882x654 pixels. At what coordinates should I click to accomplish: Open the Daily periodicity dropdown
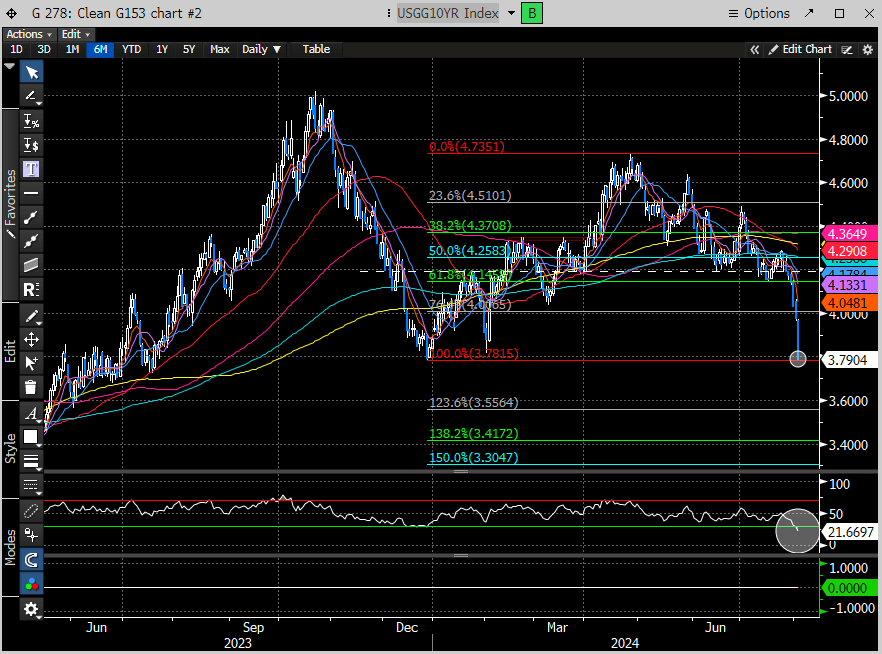point(262,49)
